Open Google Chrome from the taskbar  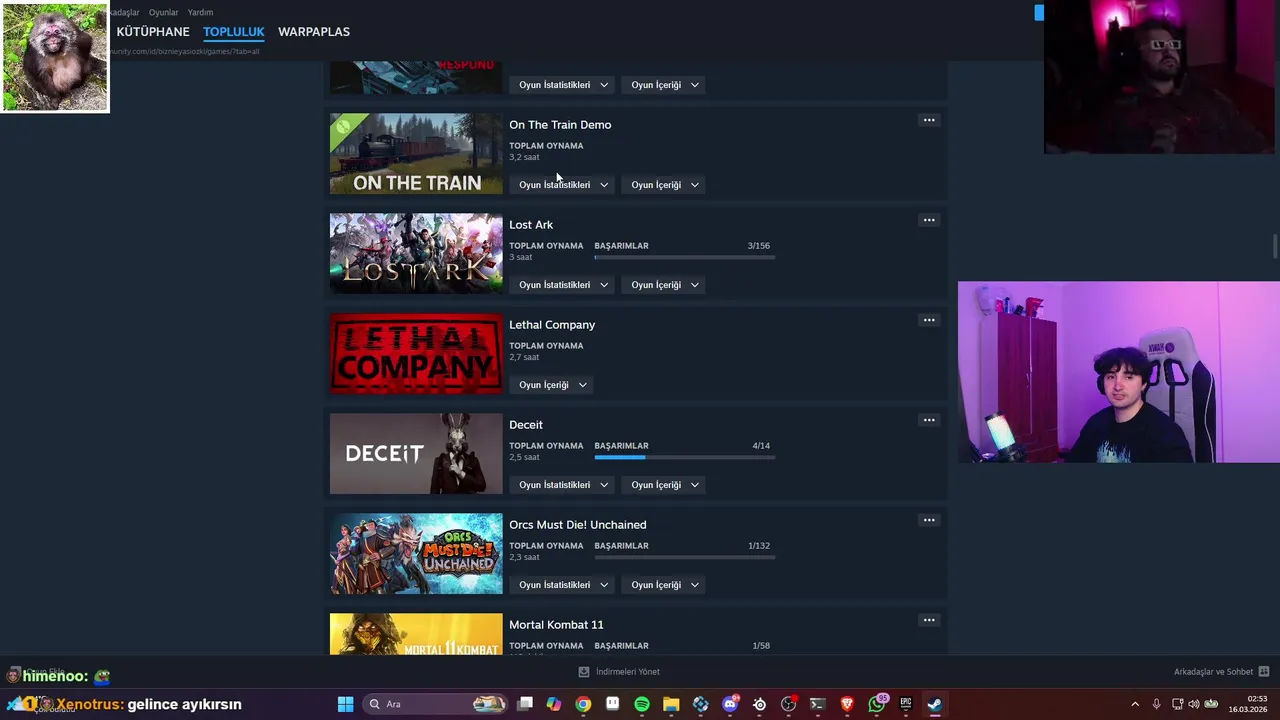(583, 704)
